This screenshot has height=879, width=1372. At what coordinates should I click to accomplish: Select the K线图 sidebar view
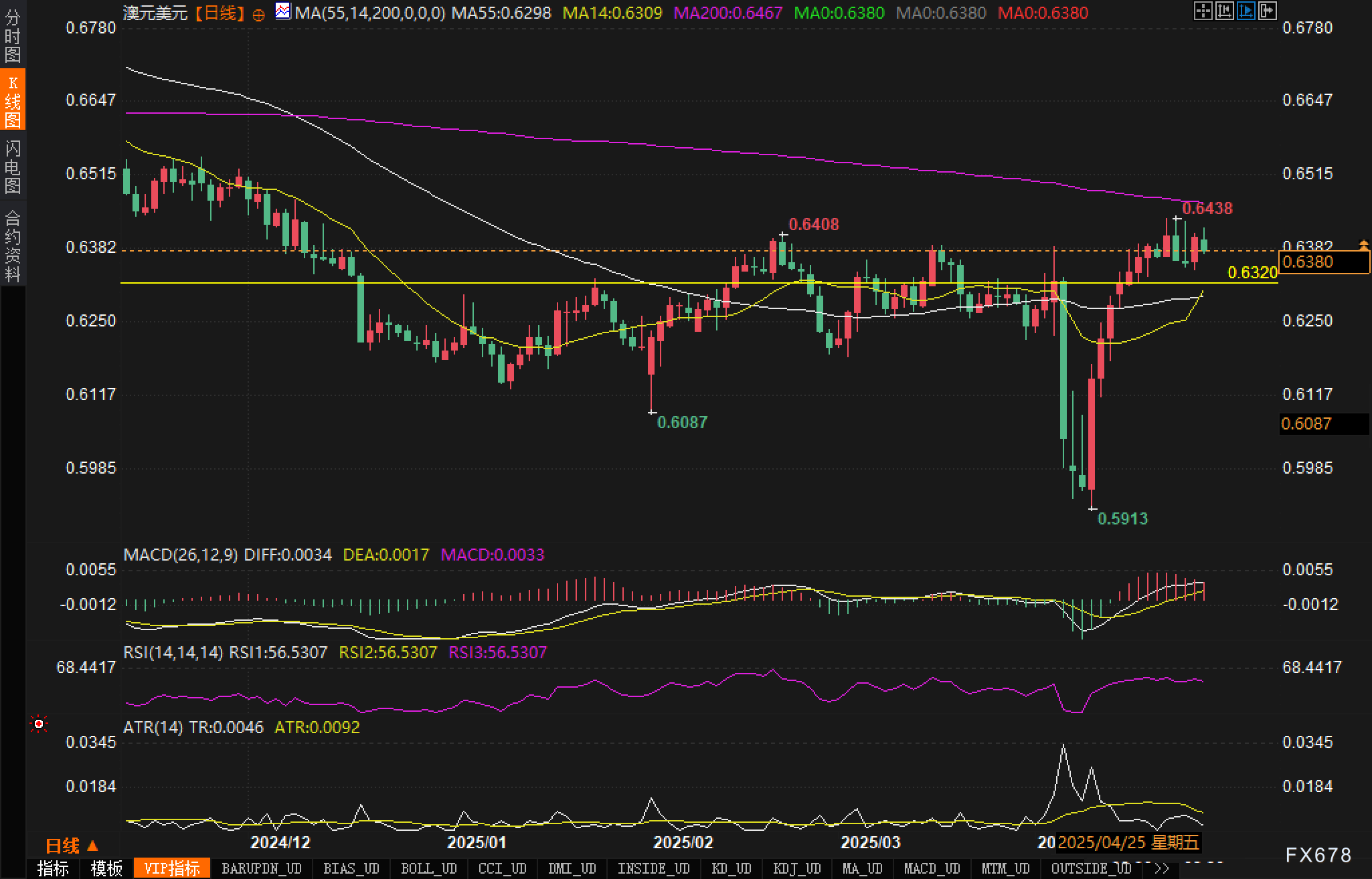click(13, 100)
